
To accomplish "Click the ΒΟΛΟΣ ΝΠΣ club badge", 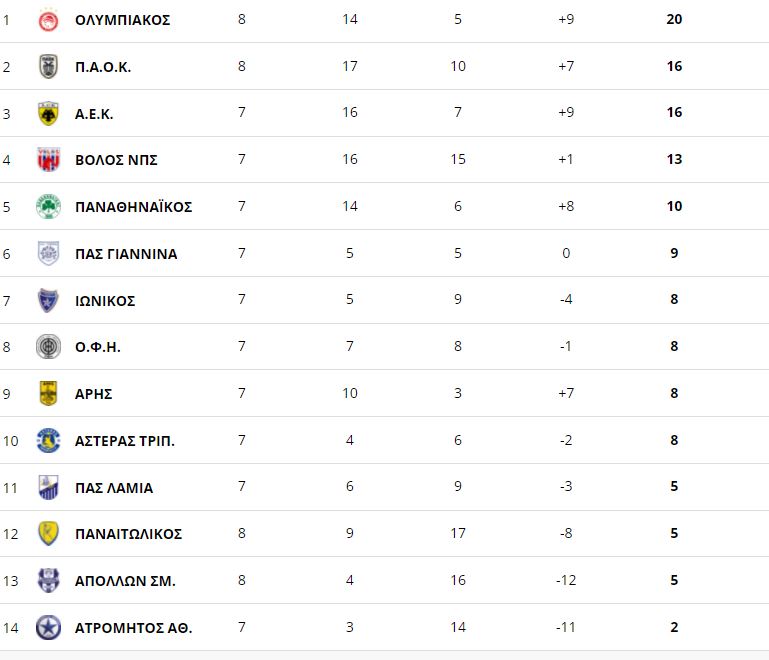I will click(48, 160).
